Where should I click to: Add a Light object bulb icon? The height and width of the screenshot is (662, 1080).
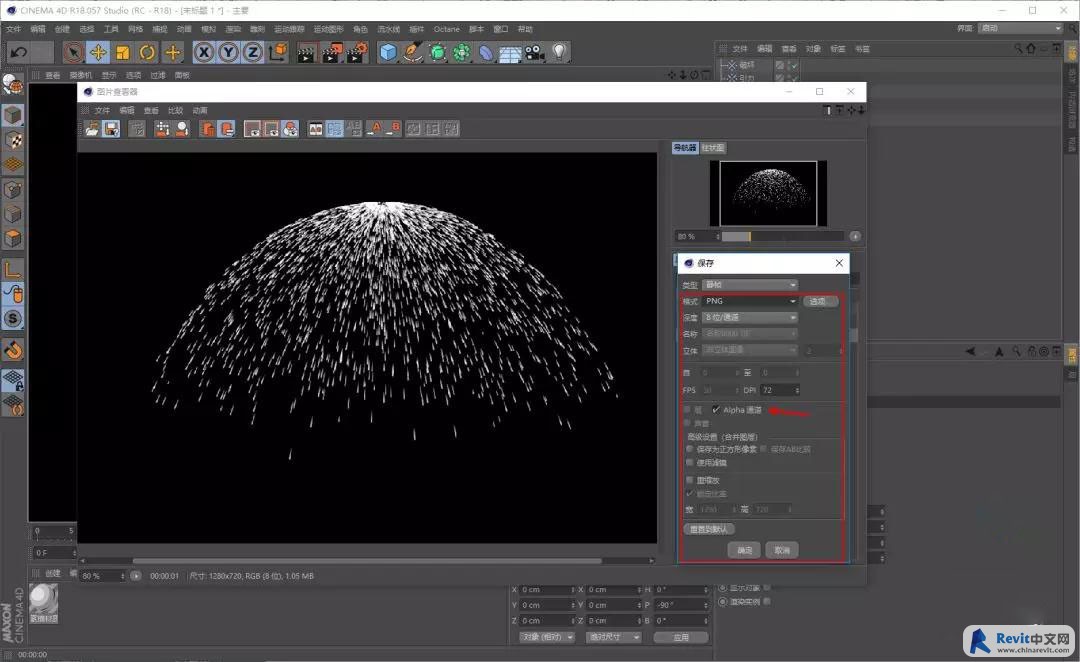point(559,52)
